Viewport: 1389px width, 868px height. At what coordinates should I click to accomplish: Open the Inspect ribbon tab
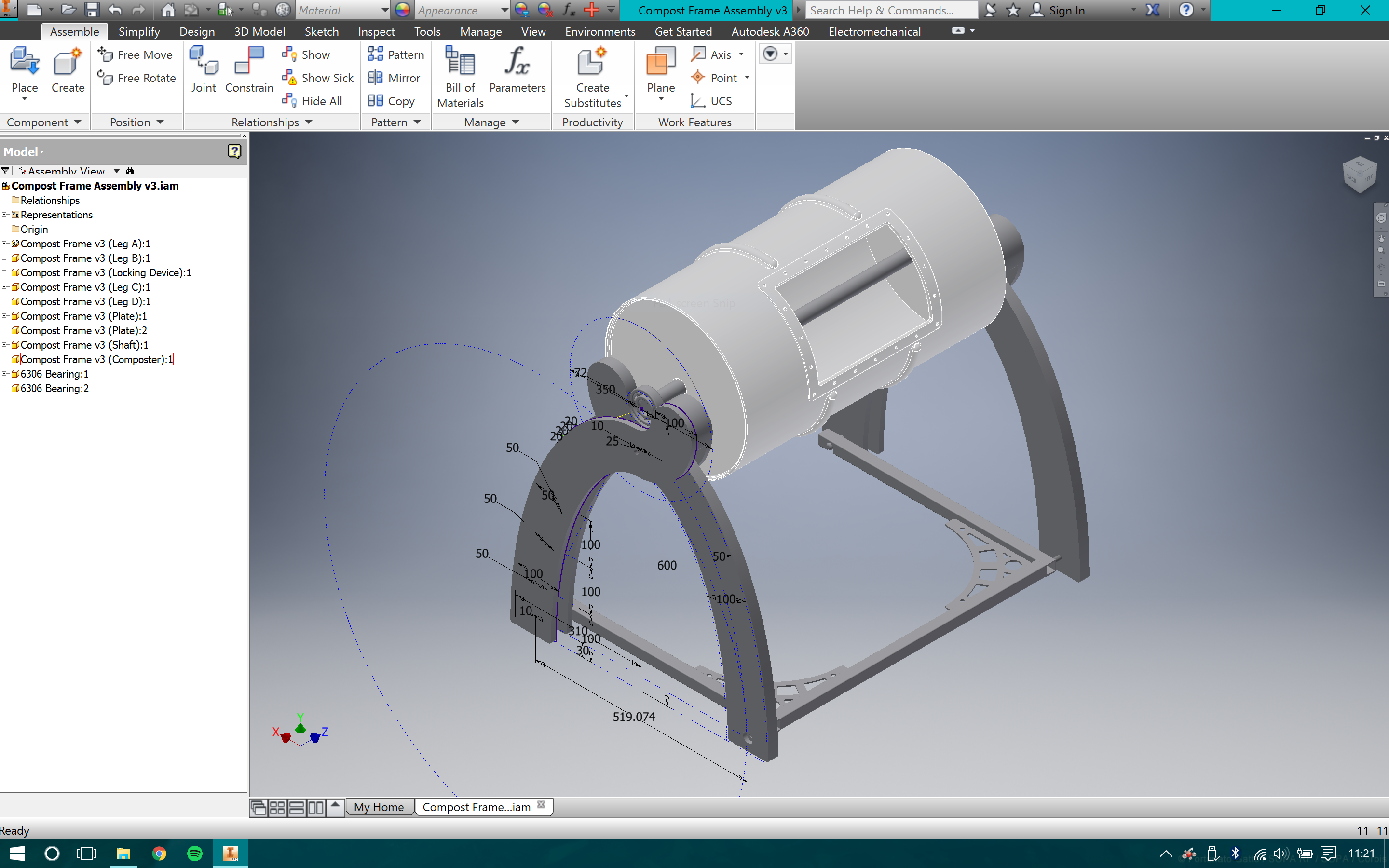pyautogui.click(x=376, y=31)
